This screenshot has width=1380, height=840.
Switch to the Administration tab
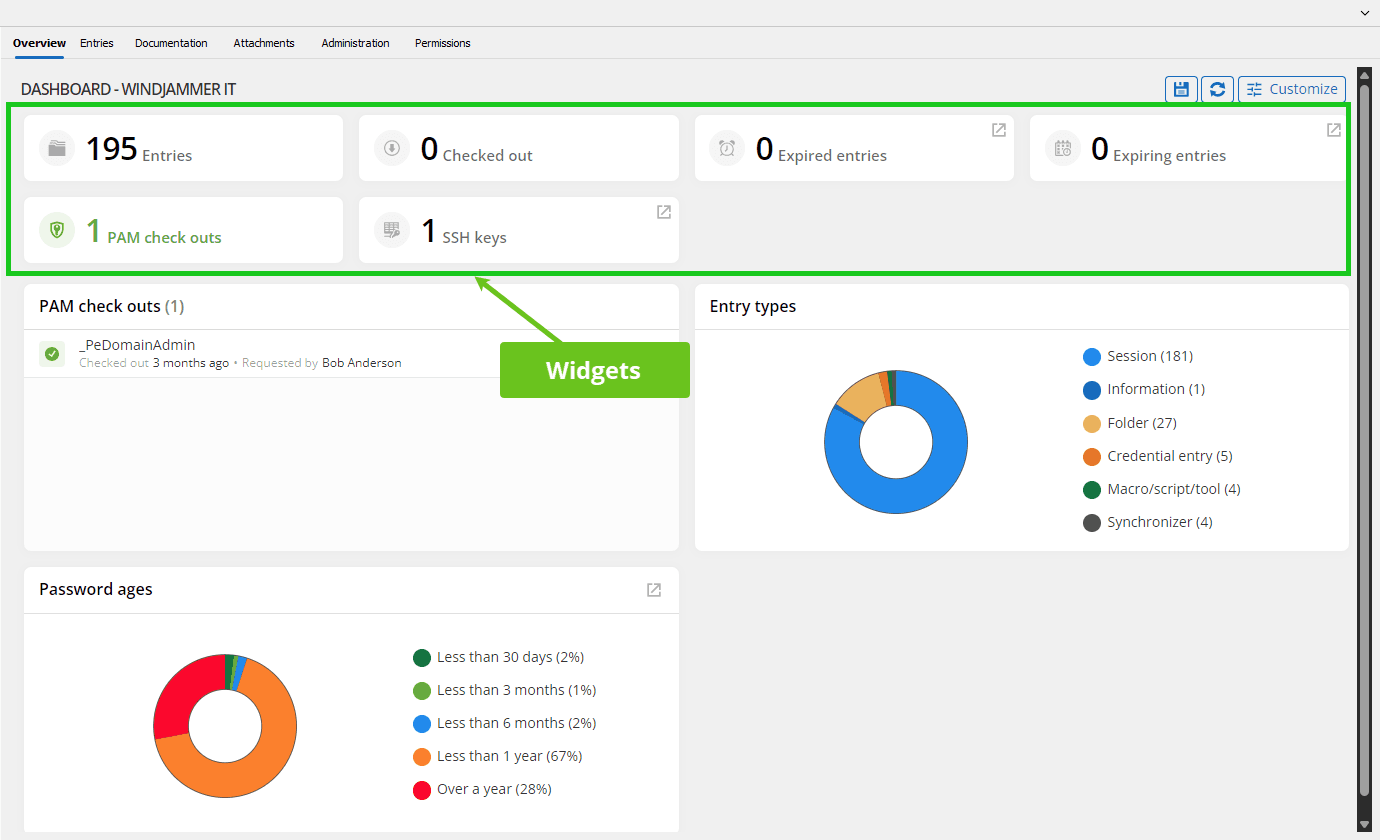pyautogui.click(x=355, y=43)
